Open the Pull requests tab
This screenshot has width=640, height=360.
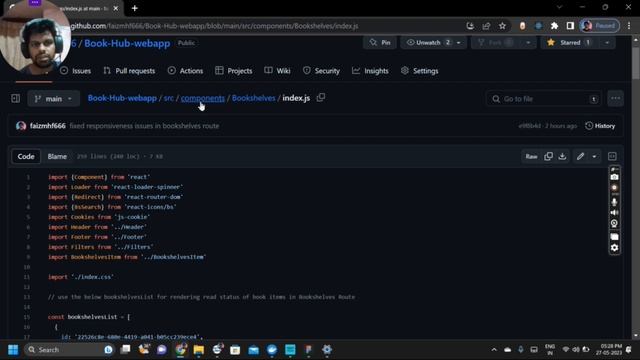[x=129, y=71]
